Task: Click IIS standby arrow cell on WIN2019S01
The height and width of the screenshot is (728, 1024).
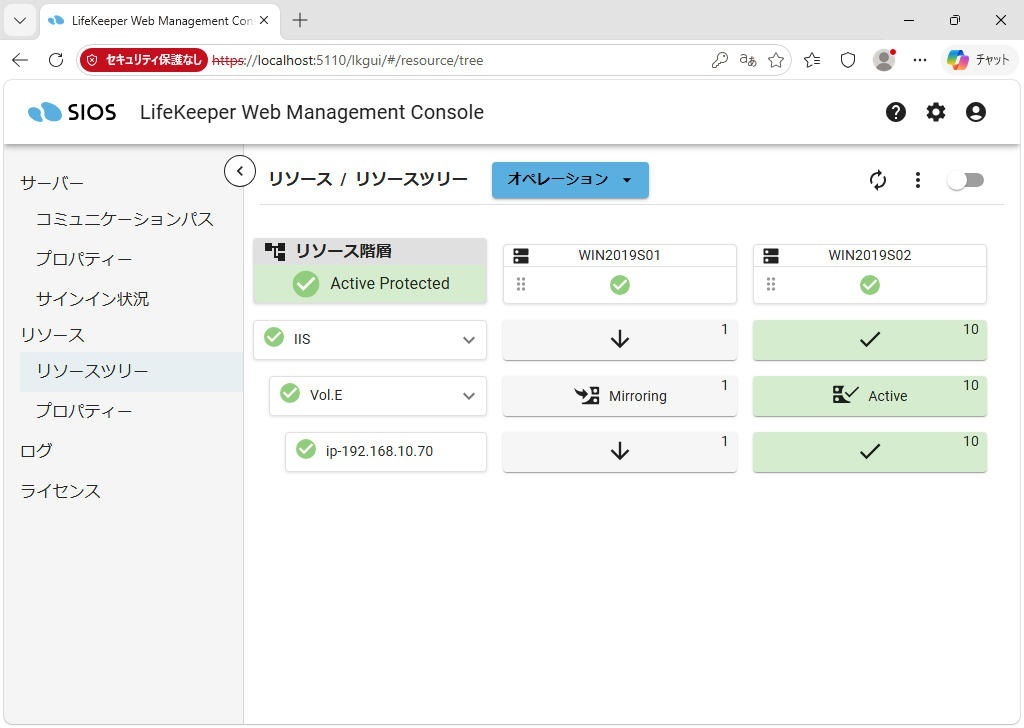Action: pyautogui.click(x=620, y=340)
